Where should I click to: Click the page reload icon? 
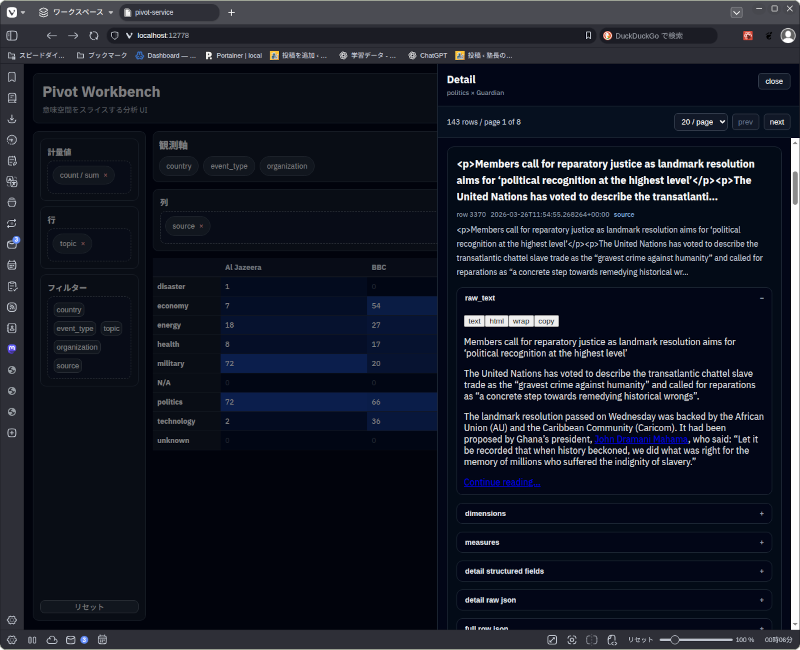[x=94, y=35]
